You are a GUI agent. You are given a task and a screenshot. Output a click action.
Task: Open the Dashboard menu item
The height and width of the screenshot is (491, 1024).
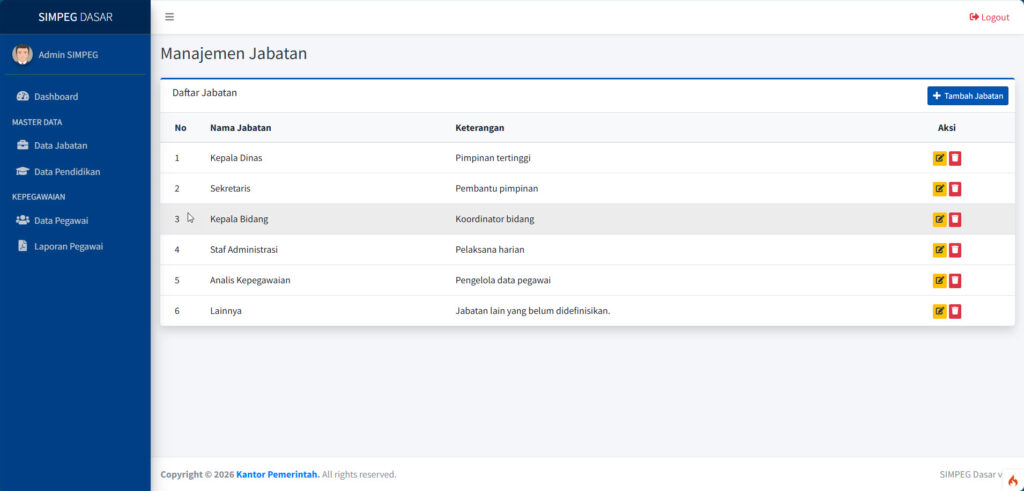pos(55,97)
